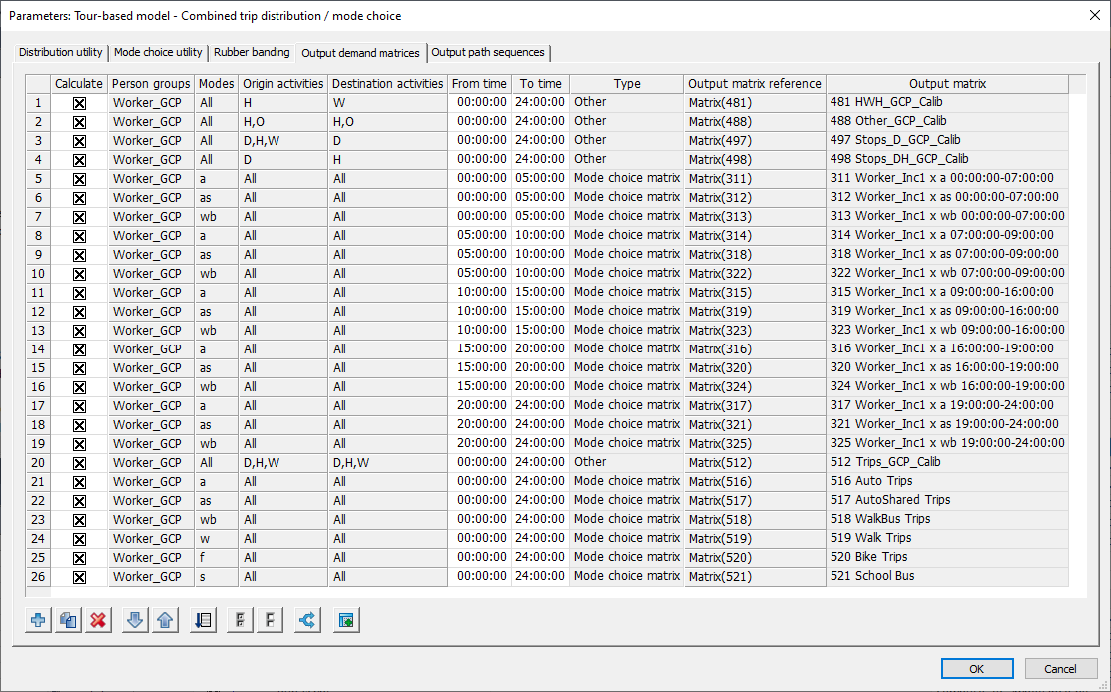This screenshot has width=1111, height=692.
Task: Click the check all boxes icon
Action: [241, 620]
